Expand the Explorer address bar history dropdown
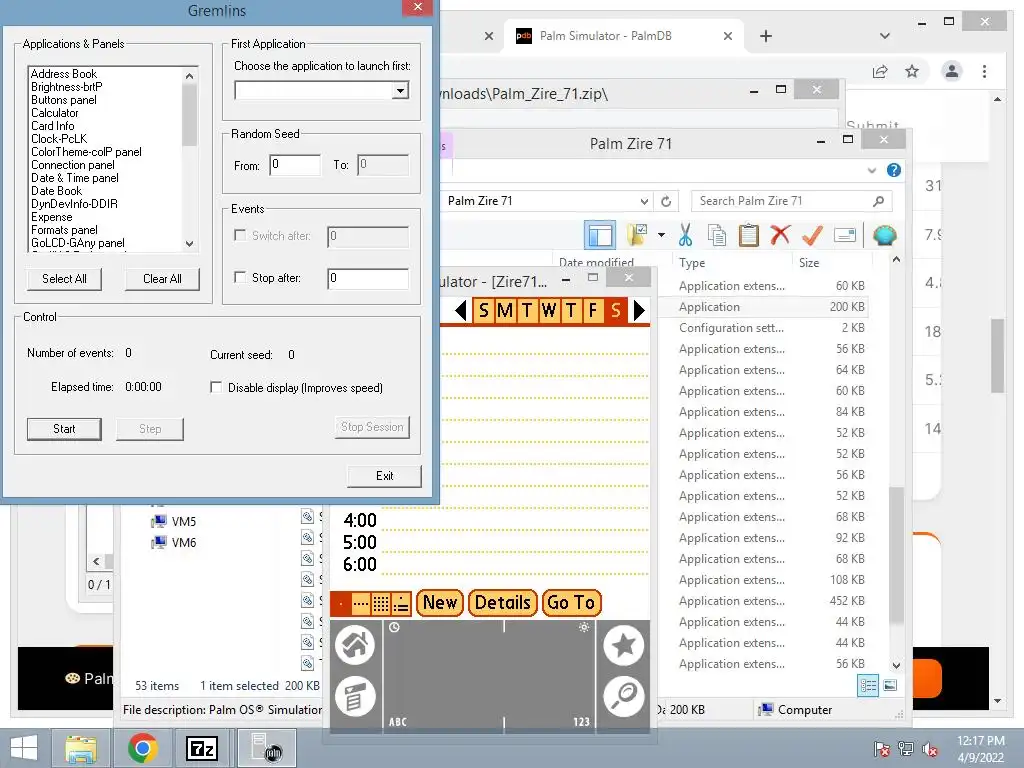This screenshot has width=1024, height=768. [x=644, y=201]
